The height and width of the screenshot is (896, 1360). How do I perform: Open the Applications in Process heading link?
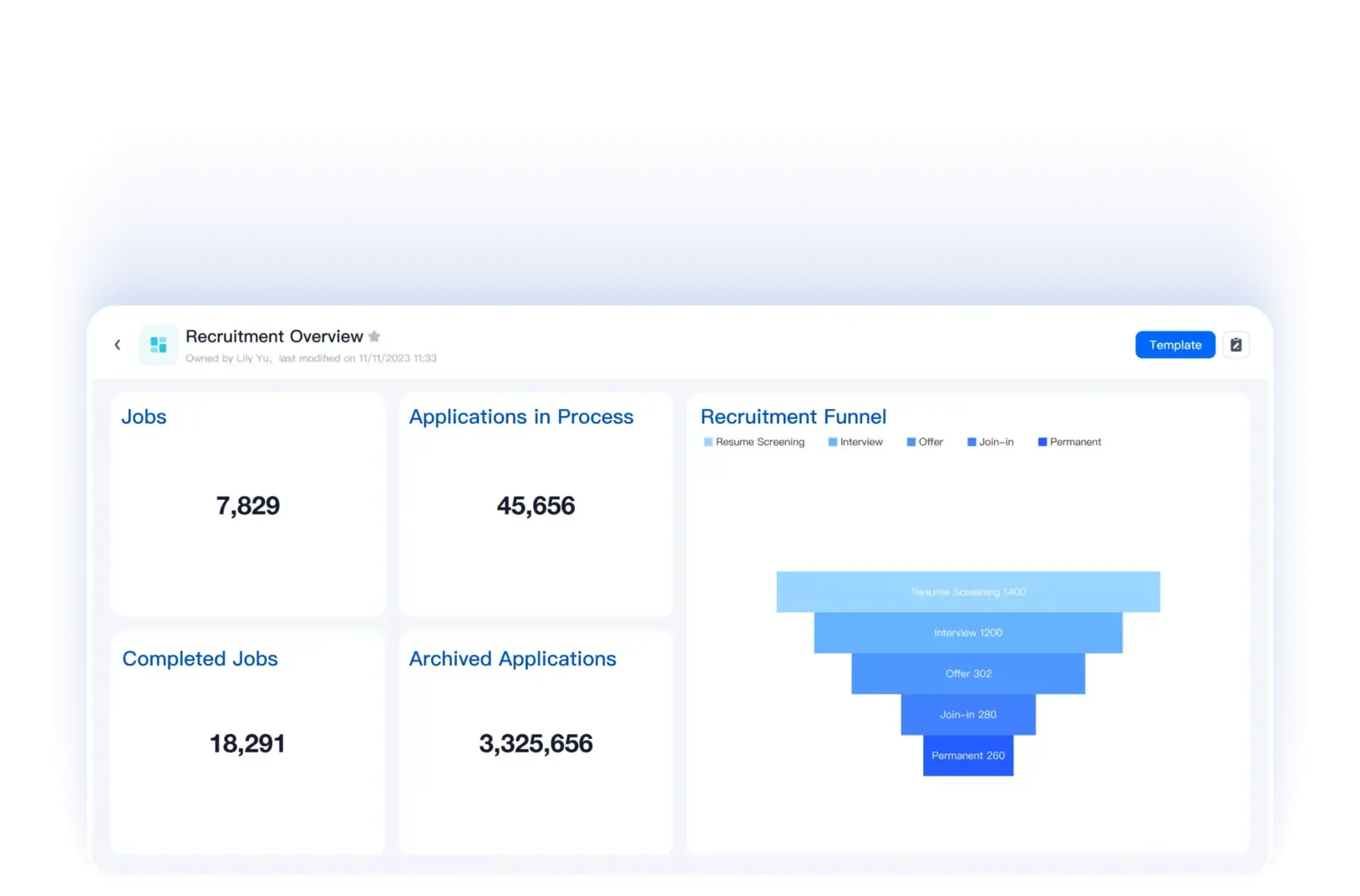point(520,417)
